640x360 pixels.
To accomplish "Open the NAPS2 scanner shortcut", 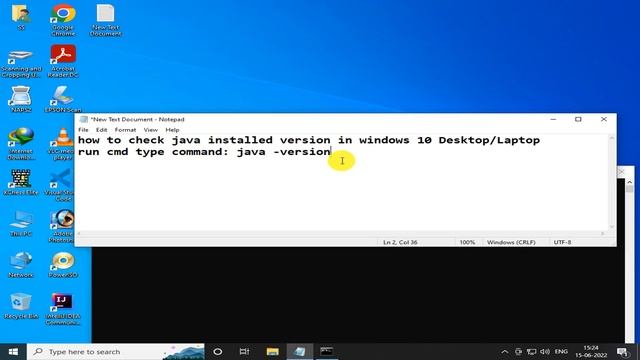I will pos(21,99).
